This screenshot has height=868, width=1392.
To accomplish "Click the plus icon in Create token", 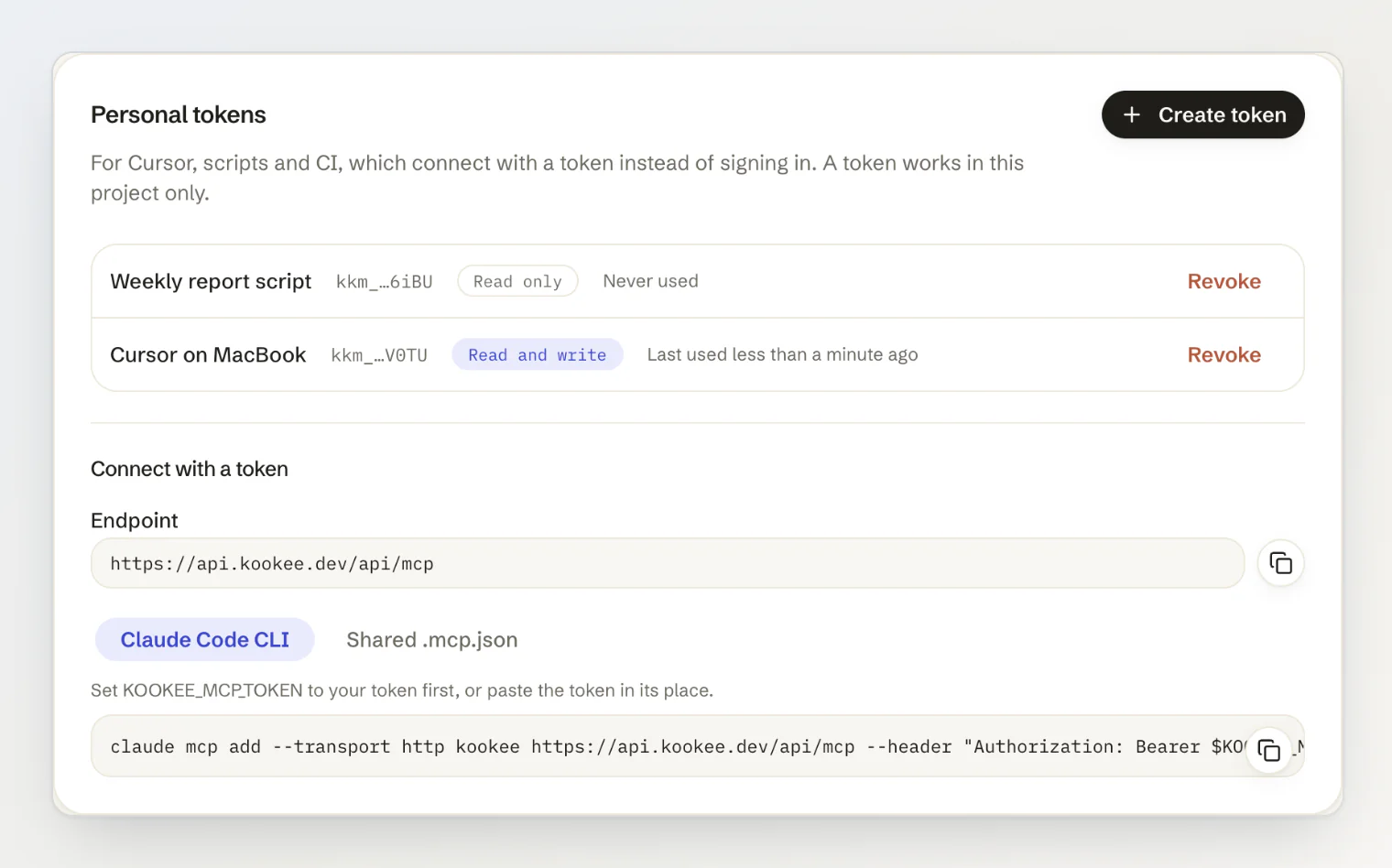I will click(x=1132, y=114).
